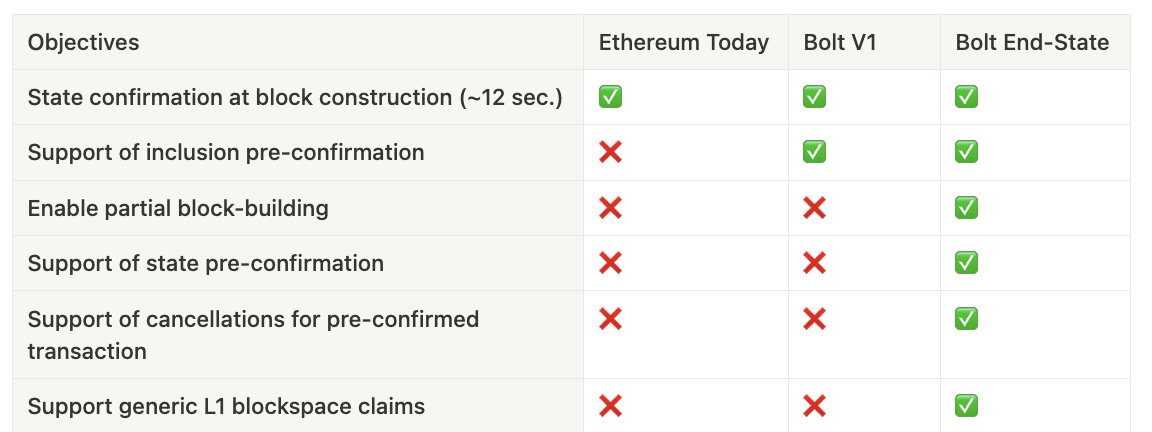Click 'Support of cancellations for pre-confirmed transaction' cell

point(298,334)
